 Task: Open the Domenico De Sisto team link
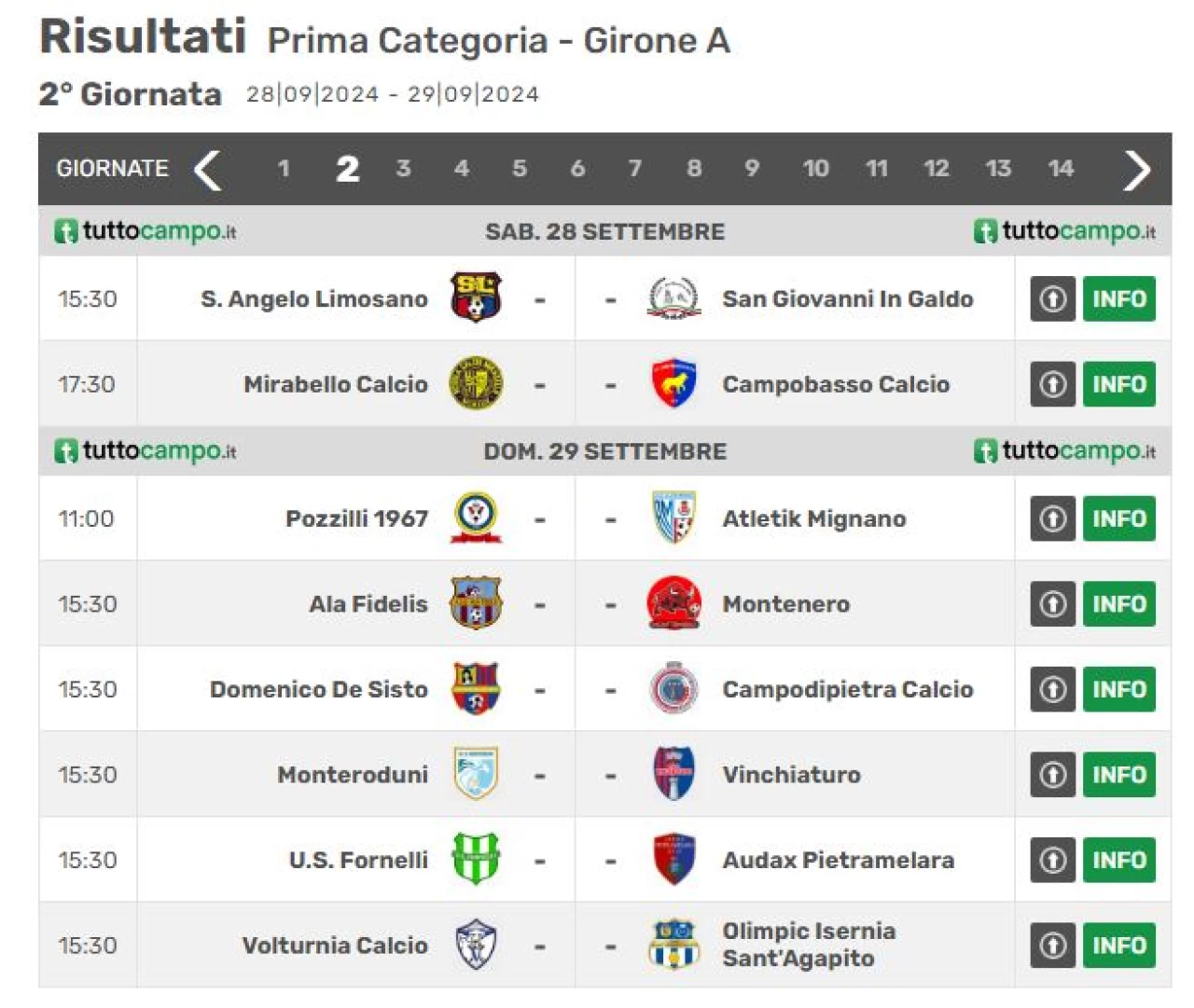tap(318, 689)
